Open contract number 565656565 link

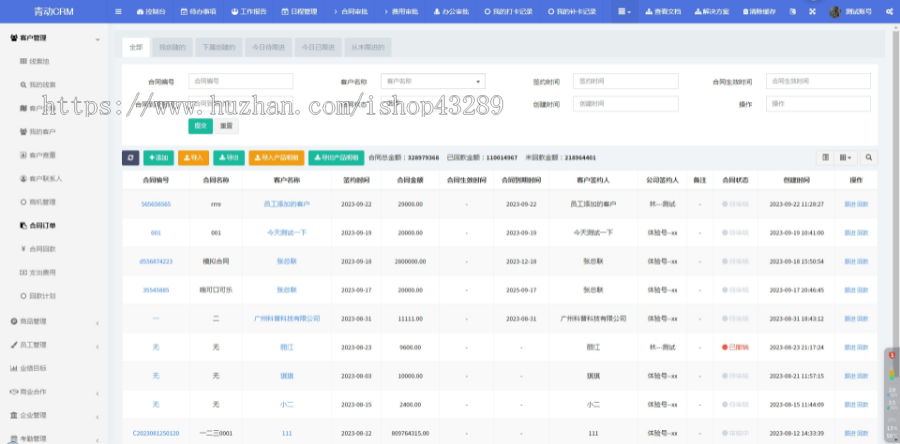[x=155, y=203]
